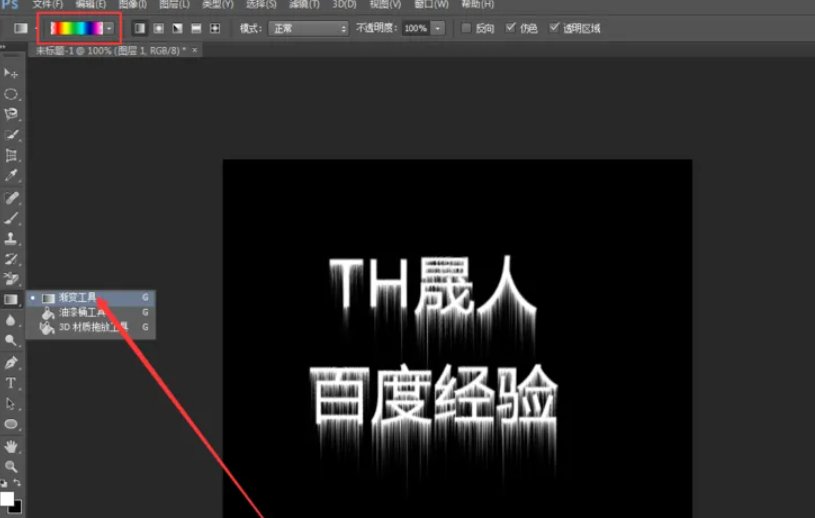
Task: Choose Reflected gradient style
Action: point(196,28)
